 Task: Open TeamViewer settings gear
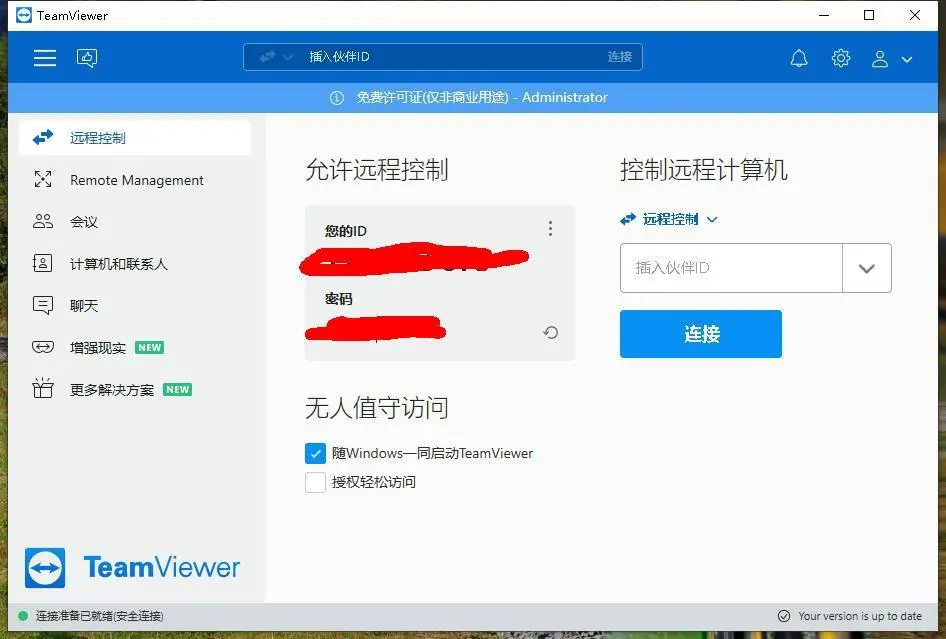tap(841, 57)
